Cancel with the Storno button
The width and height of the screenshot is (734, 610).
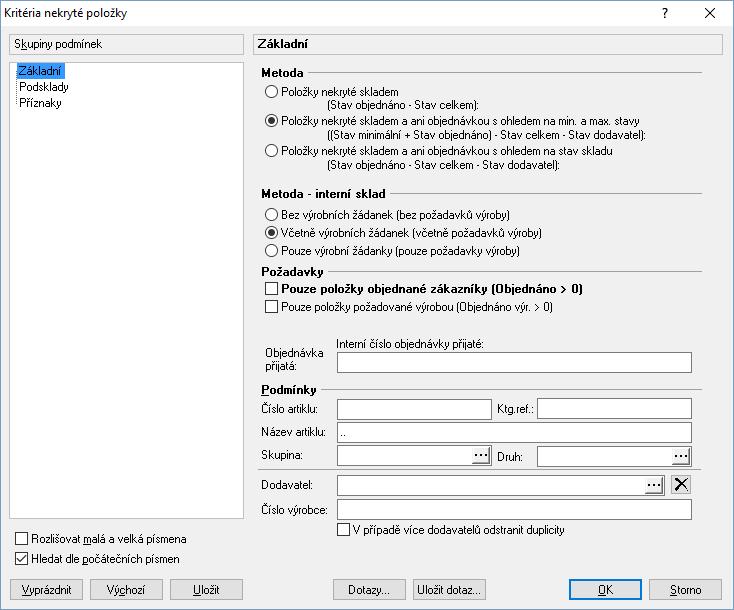[685, 590]
